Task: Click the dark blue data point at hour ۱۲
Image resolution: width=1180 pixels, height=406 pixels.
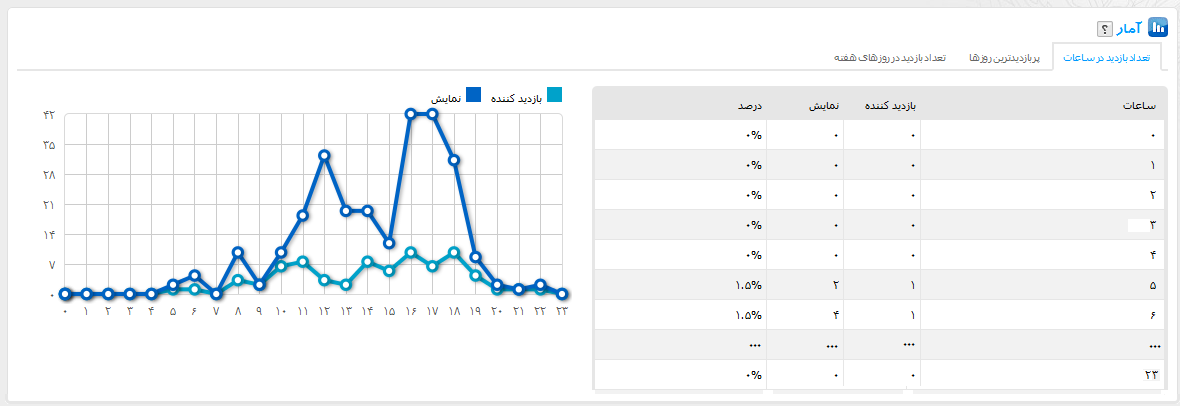Action: (x=324, y=155)
